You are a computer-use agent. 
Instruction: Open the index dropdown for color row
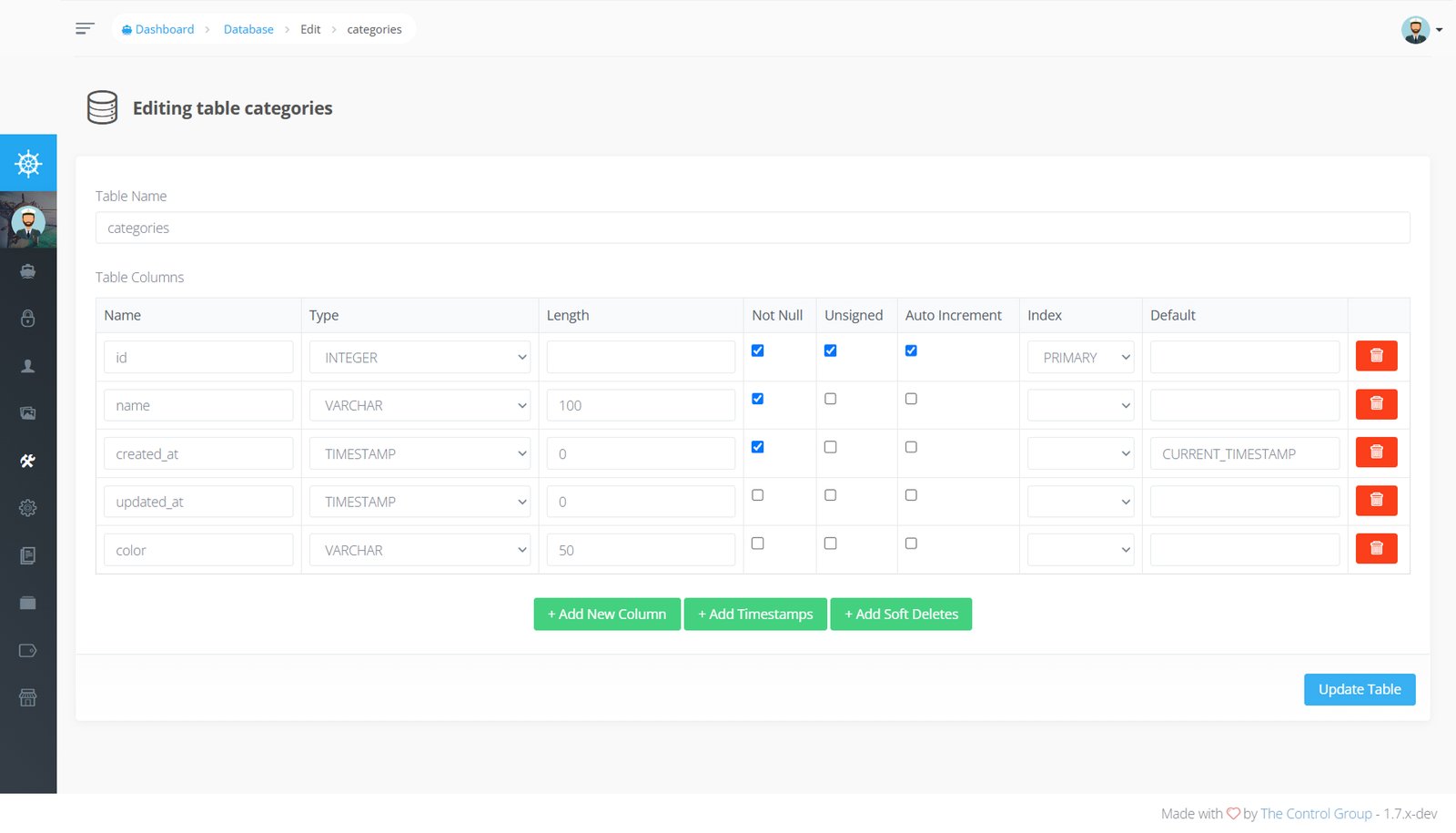pos(1080,550)
